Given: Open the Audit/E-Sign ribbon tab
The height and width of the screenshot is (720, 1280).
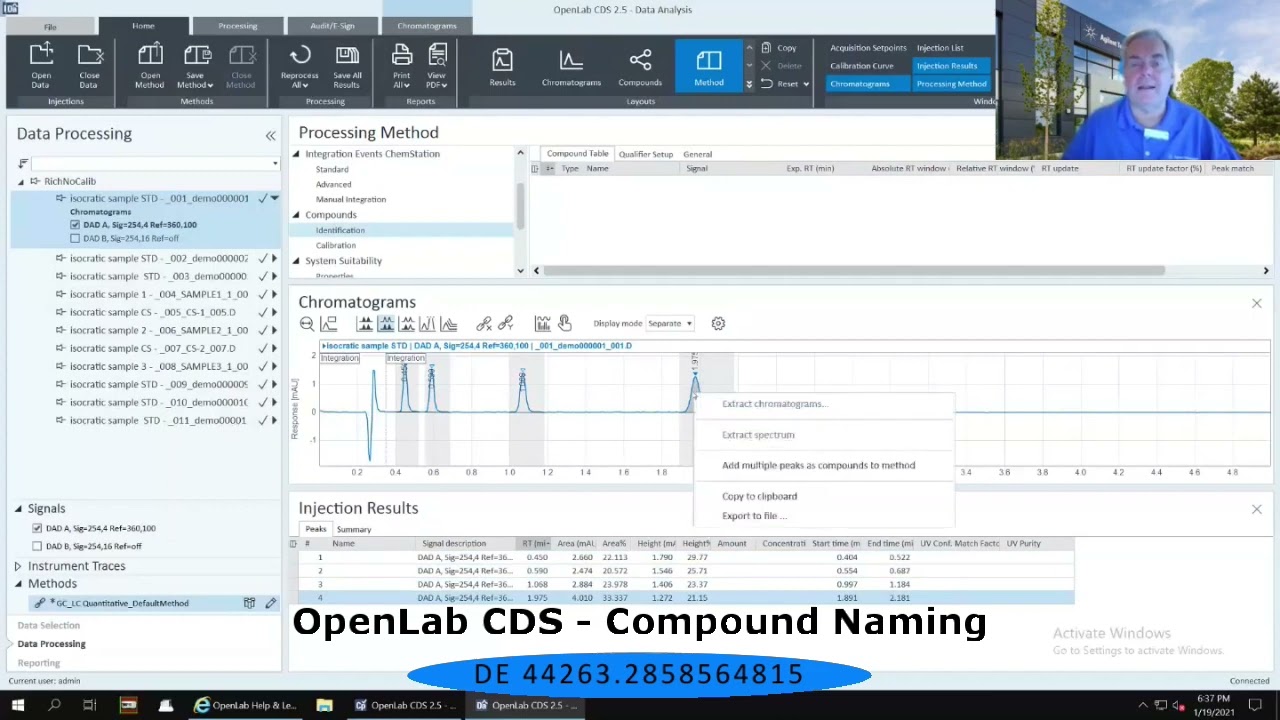Looking at the screenshot, I should pyautogui.click(x=332, y=26).
